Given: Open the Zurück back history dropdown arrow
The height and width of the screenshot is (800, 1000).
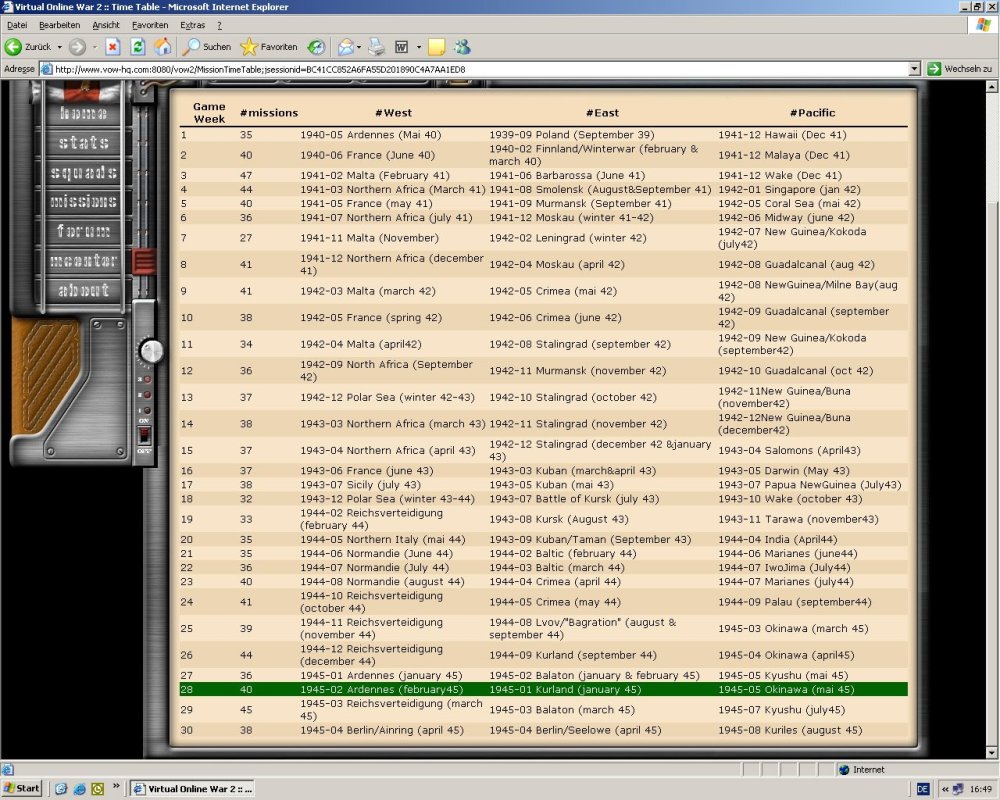Looking at the screenshot, I should (59, 47).
